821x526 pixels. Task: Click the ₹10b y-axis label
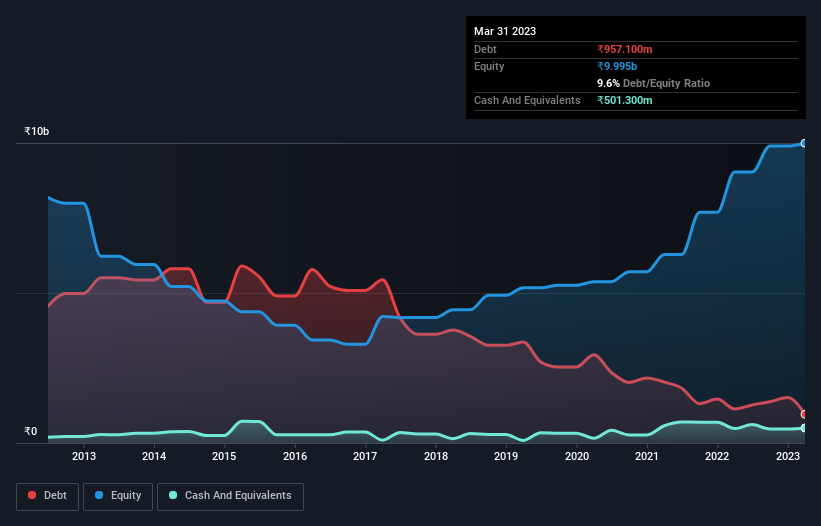(37, 131)
